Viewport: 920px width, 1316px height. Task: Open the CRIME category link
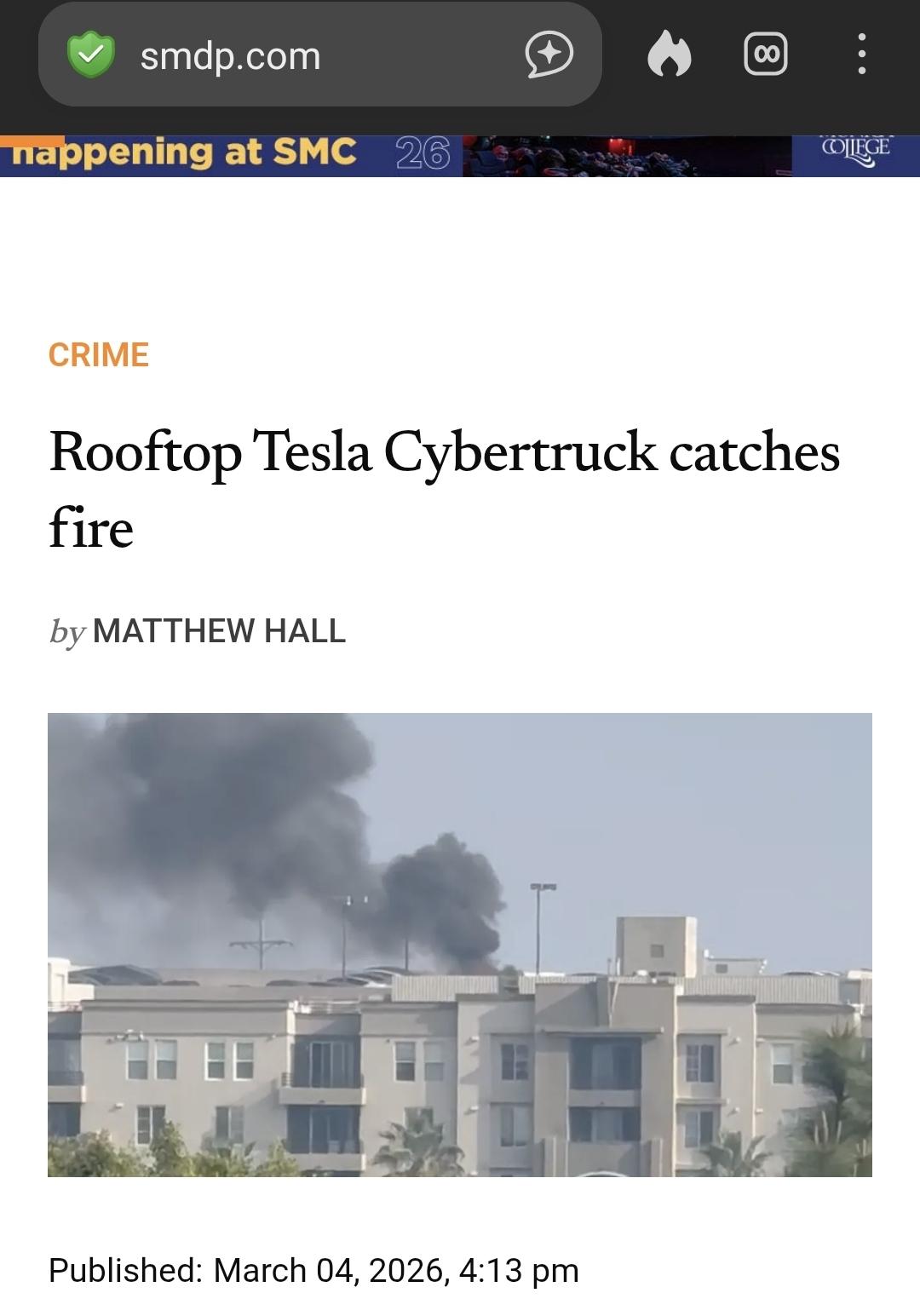pyautogui.click(x=99, y=354)
